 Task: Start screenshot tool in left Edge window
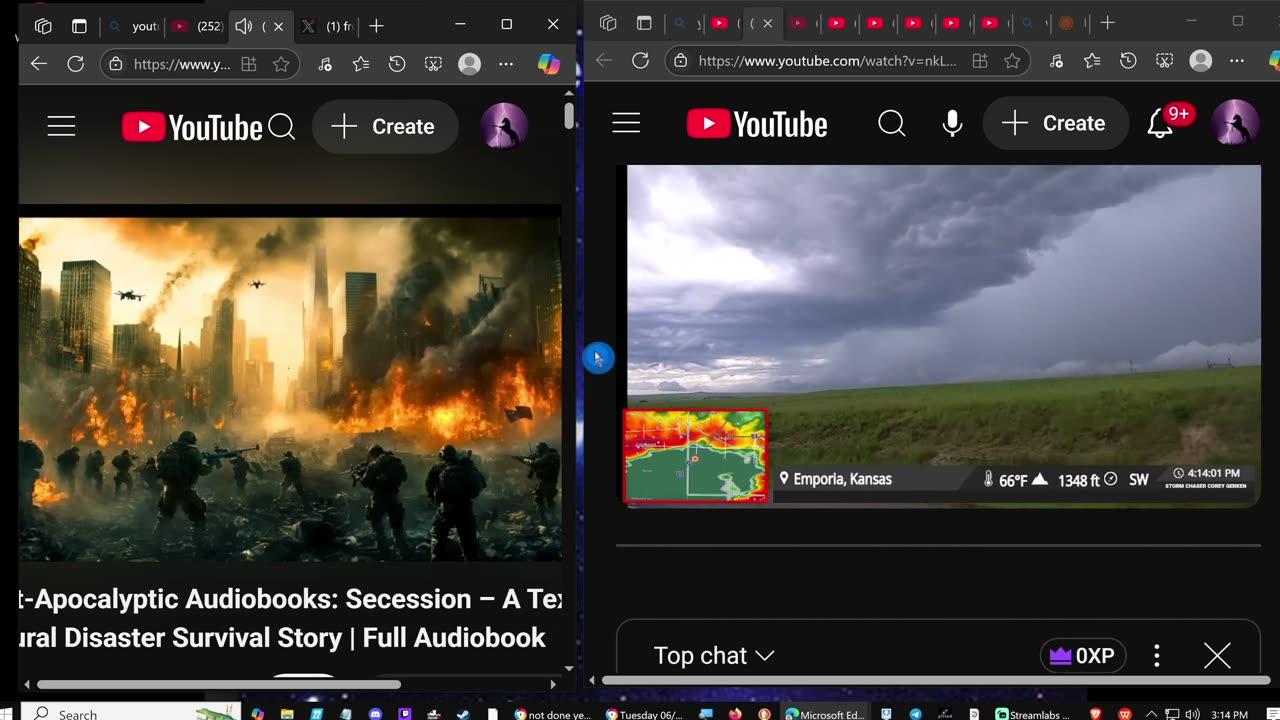click(433, 64)
